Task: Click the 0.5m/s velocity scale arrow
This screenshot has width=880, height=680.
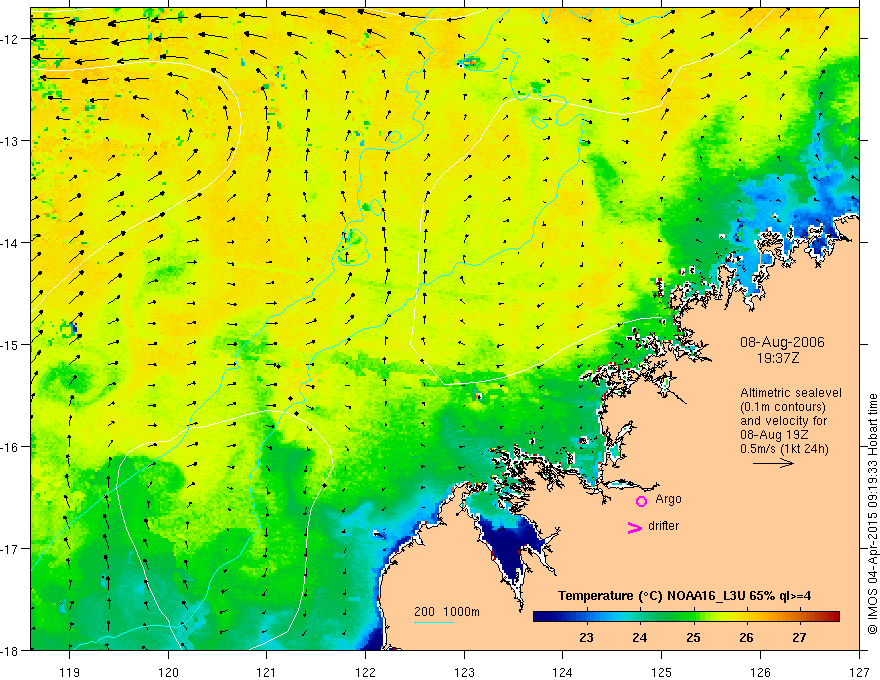Action: pos(773,463)
